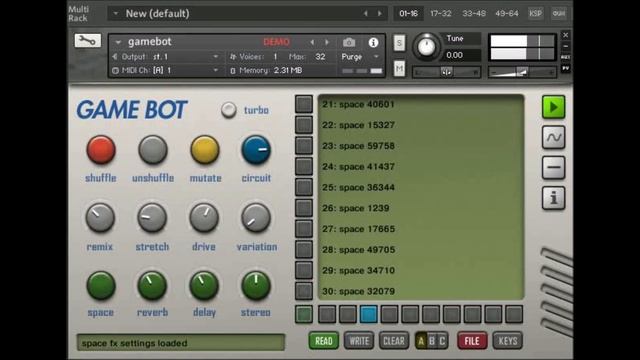
Task: Select preset 23: space 59758
Action: click(358, 146)
